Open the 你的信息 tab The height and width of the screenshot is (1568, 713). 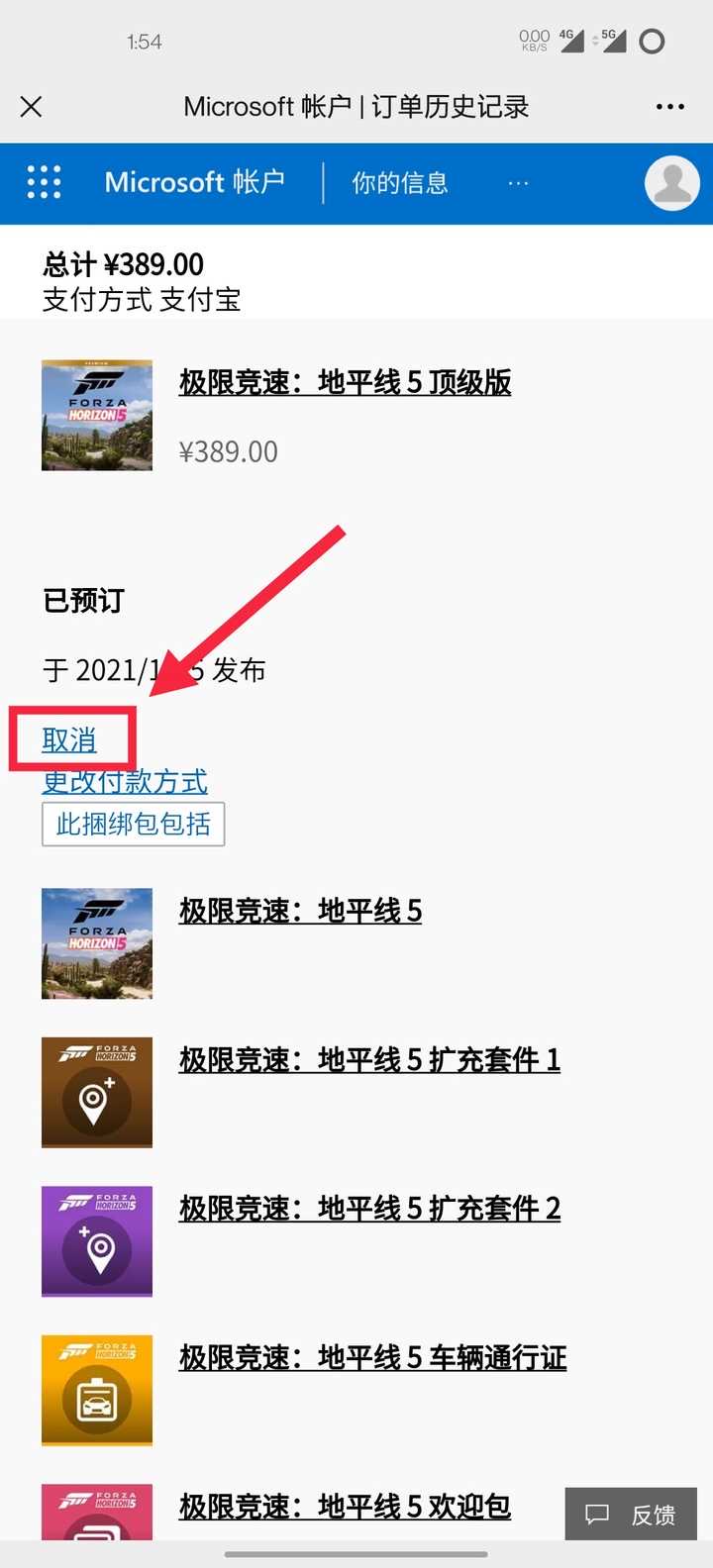click(x=400, y=183)
